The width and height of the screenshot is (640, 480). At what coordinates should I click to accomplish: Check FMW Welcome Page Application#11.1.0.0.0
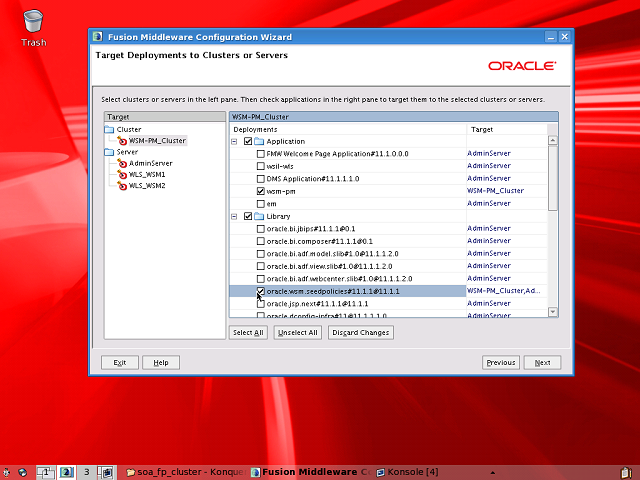coord(260,154)
